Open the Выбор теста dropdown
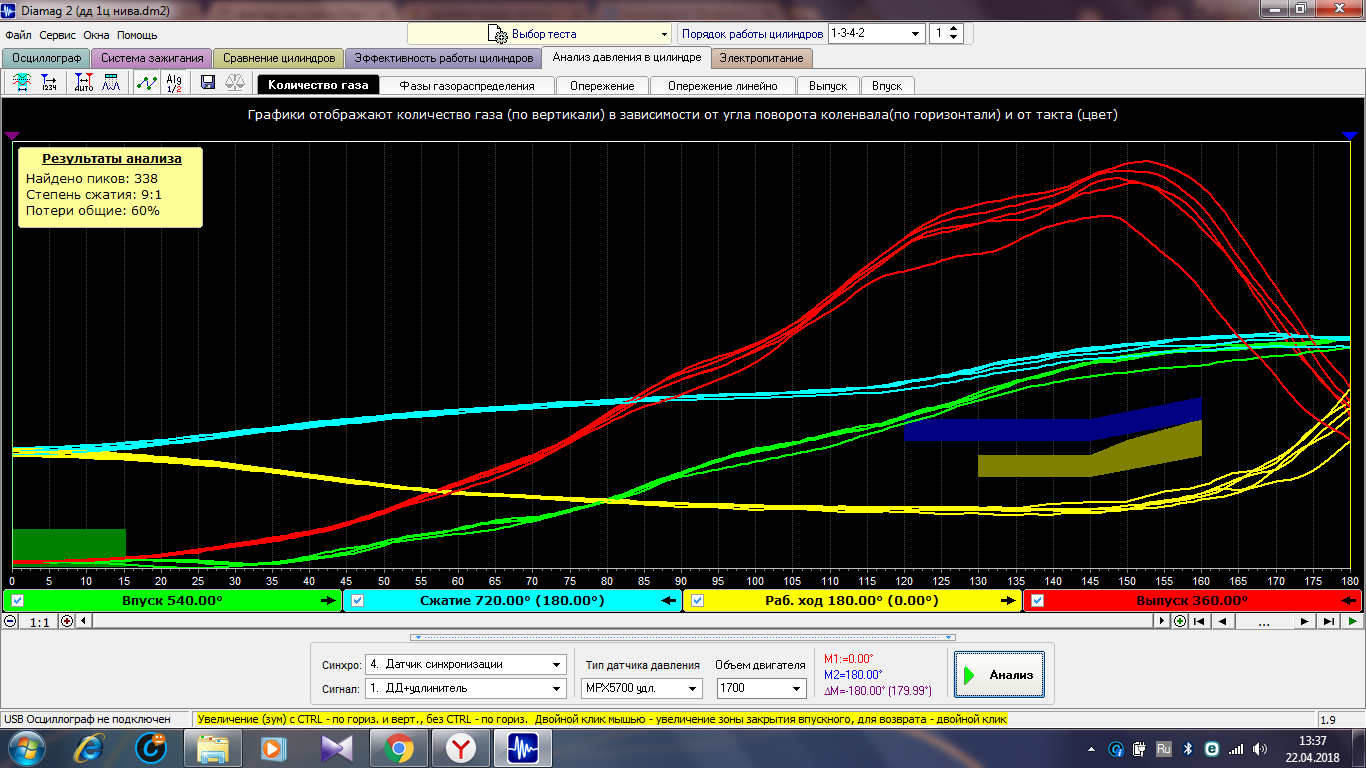 539,33
